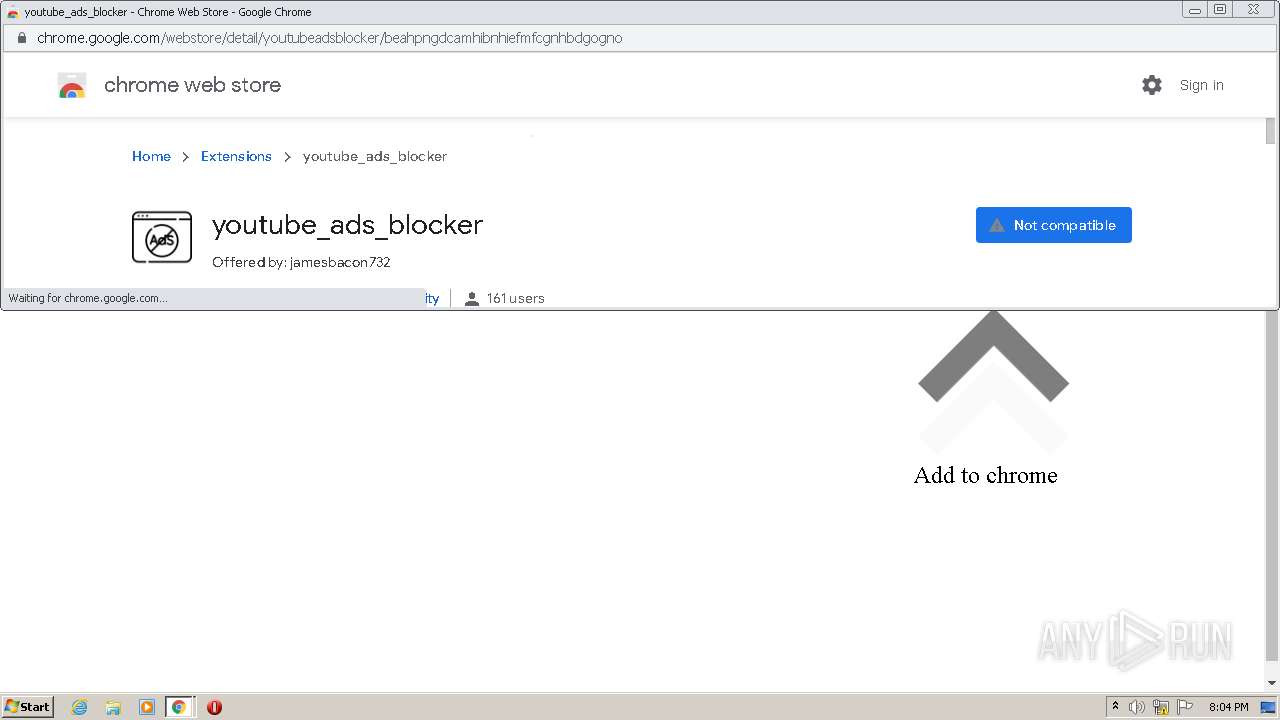The width and height of the screenshot is (1280, 720).
Task: Open the Windows Start menu
Action: (x=28, y=706)
